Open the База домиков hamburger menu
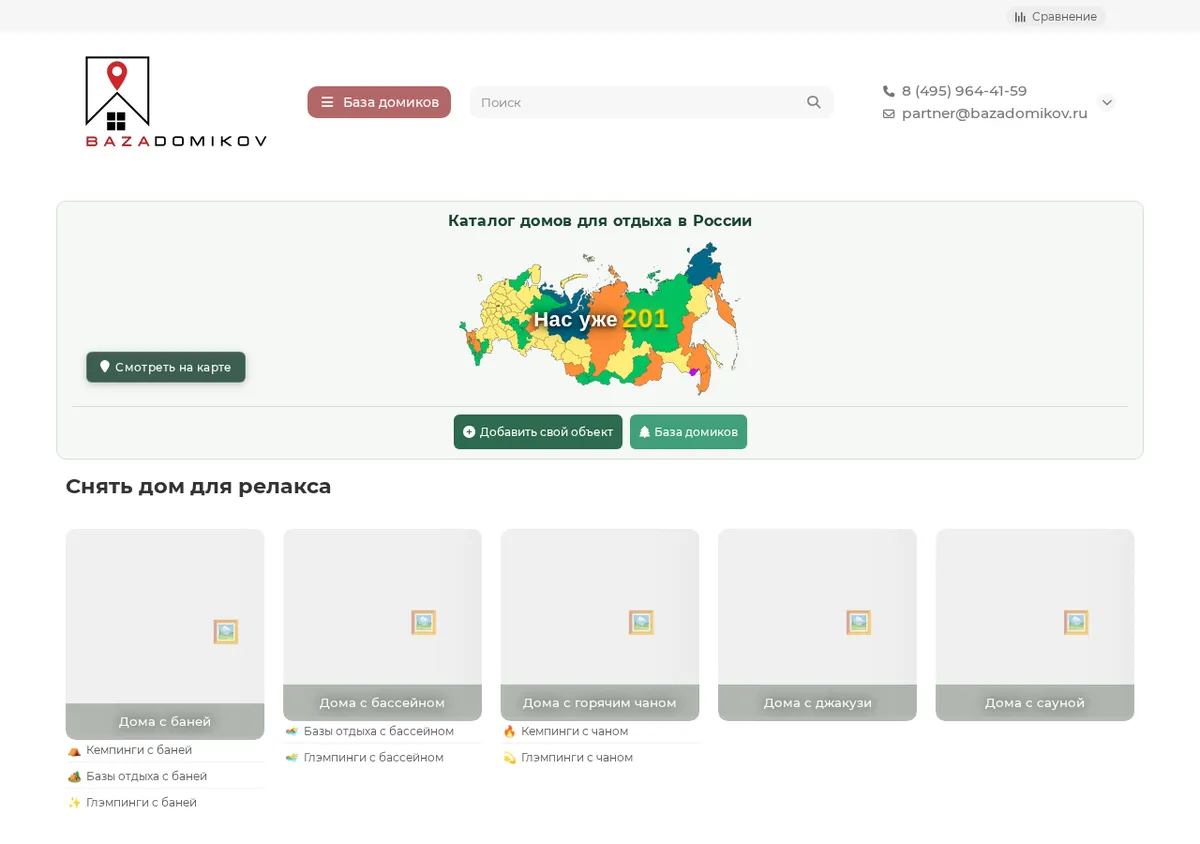Screen dimensions: 1200x844 tap(379, 102)
